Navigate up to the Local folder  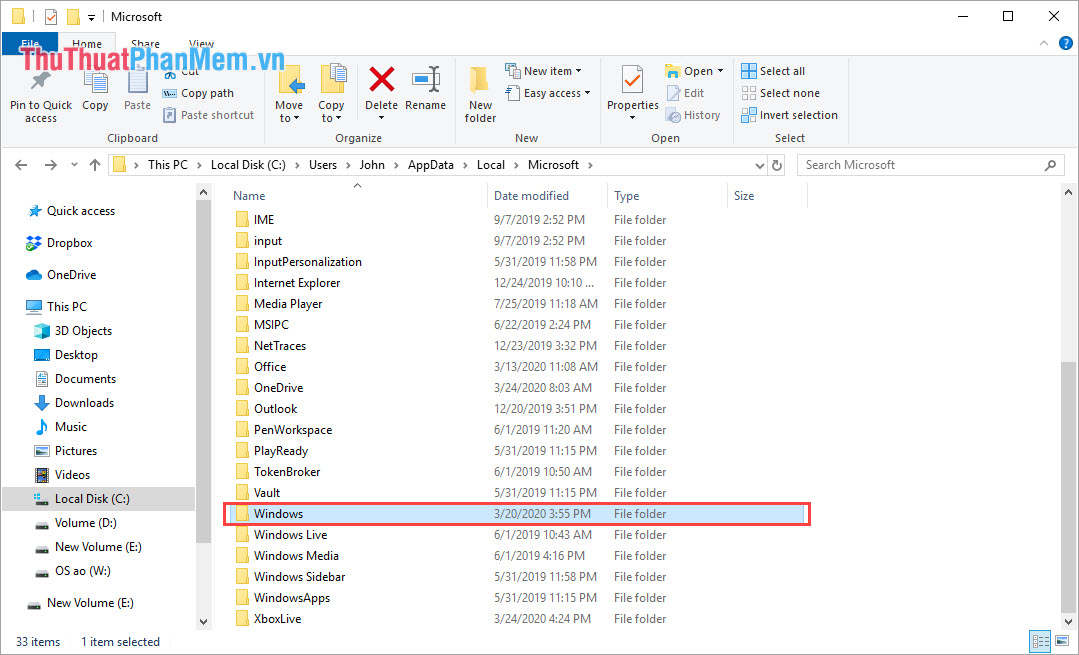click(94, 164)
